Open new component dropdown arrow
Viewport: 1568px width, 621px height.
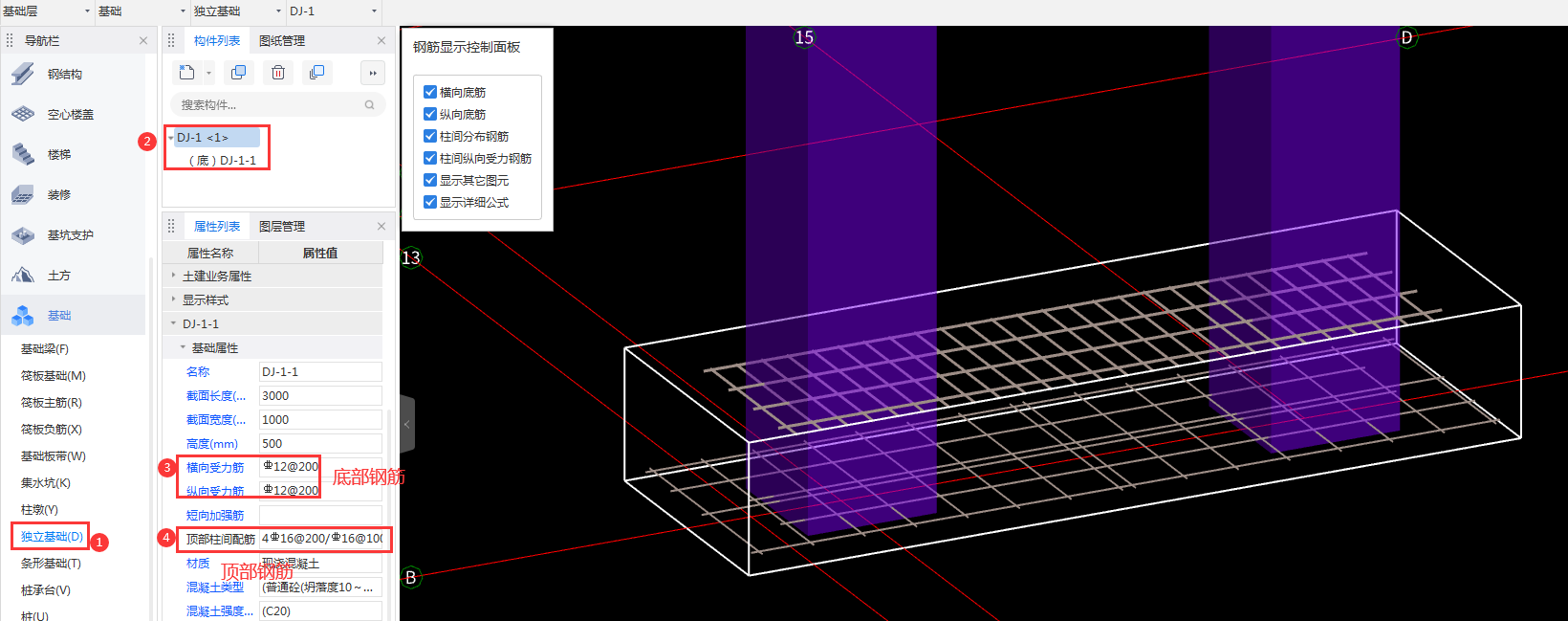point(208,73)
